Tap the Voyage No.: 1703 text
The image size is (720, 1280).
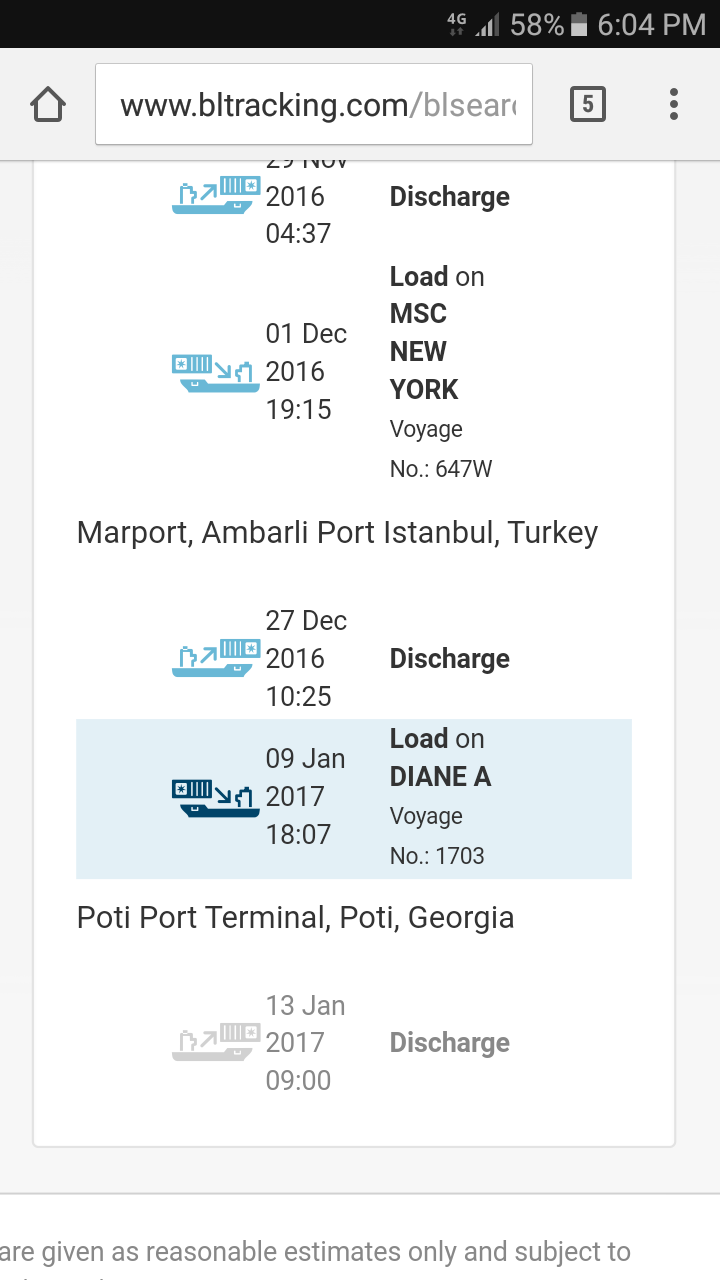point(436,836)
